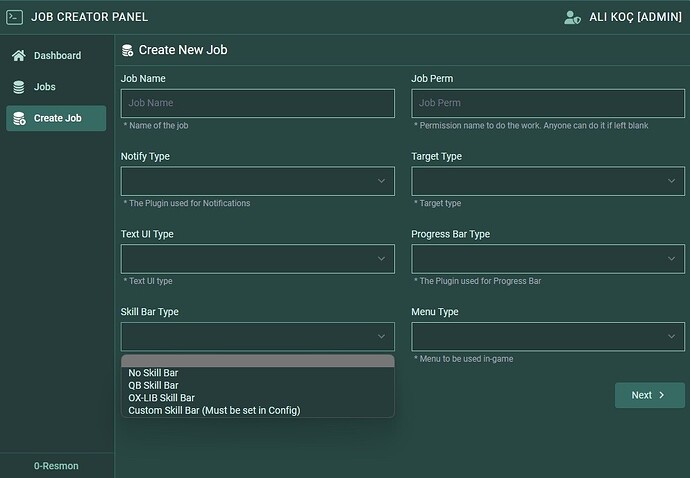Click the ALI KOÇ [ADMIN] username
690x478 pixels.
[635, 17]
